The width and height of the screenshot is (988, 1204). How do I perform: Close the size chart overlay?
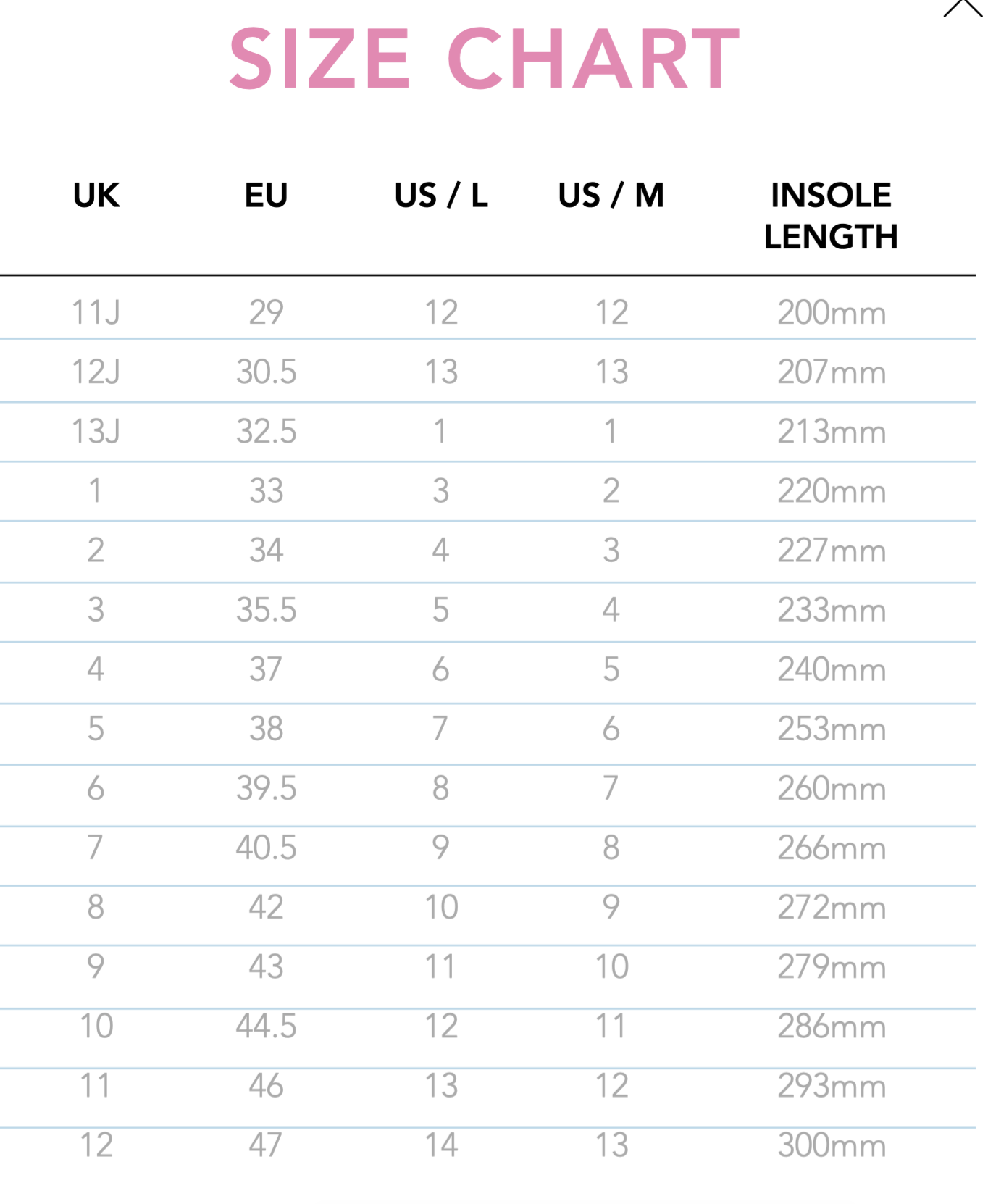point(963,7)
